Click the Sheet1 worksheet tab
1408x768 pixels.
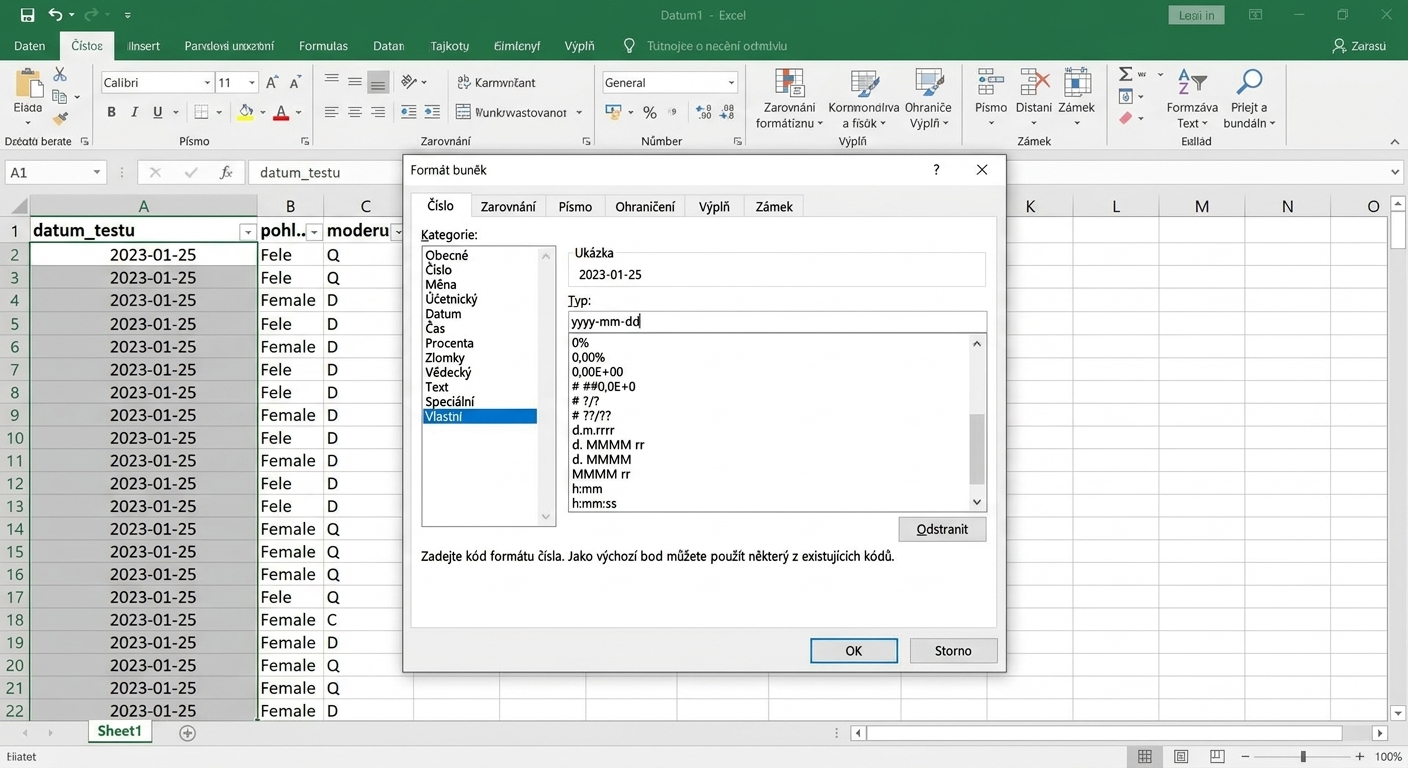pos(119,732)
